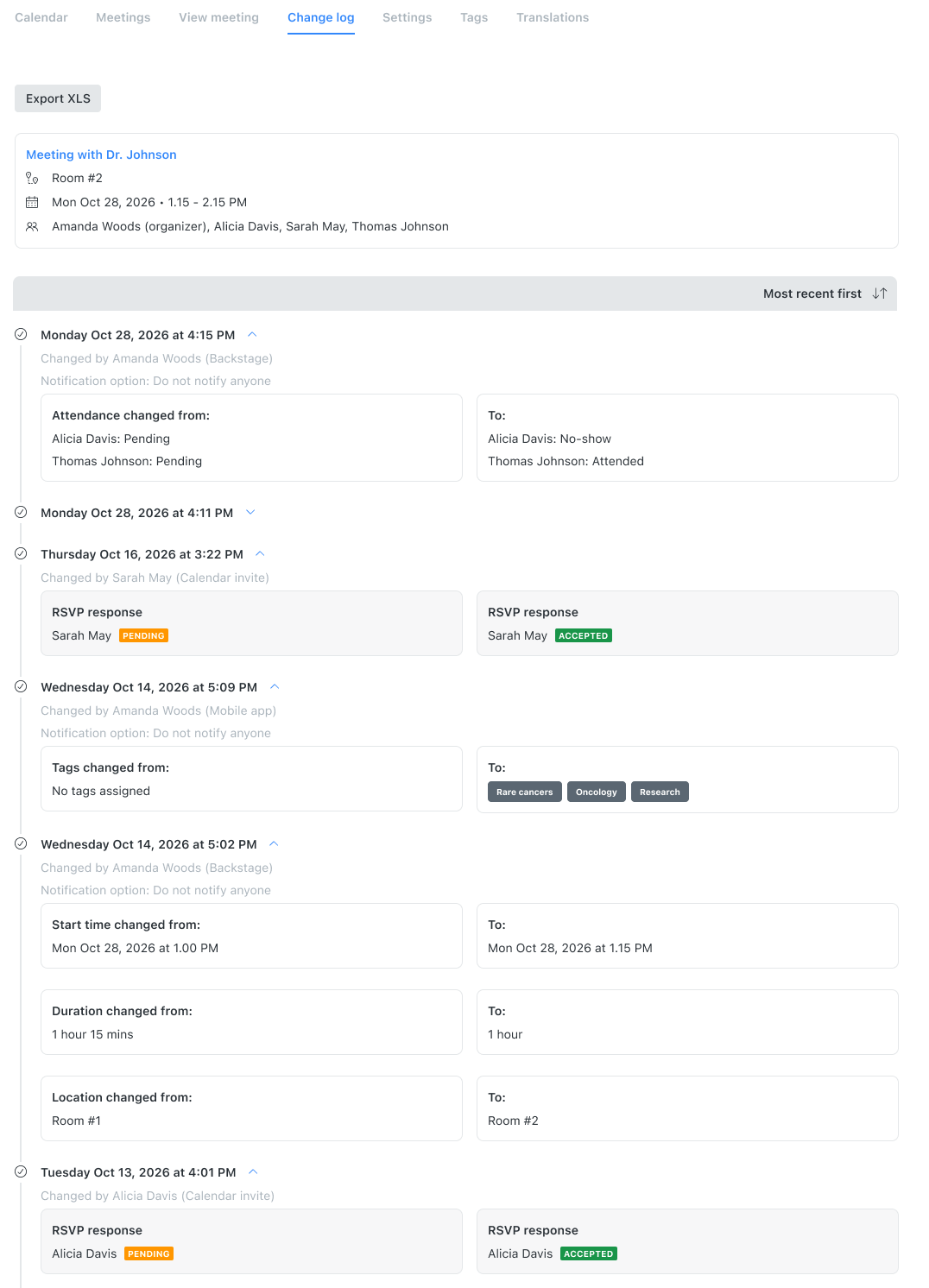The height and width of the screenshot is (1288, 929).
Task: Click check circle for Oct 28 4:11 PM entry
Action: [21, 512]
